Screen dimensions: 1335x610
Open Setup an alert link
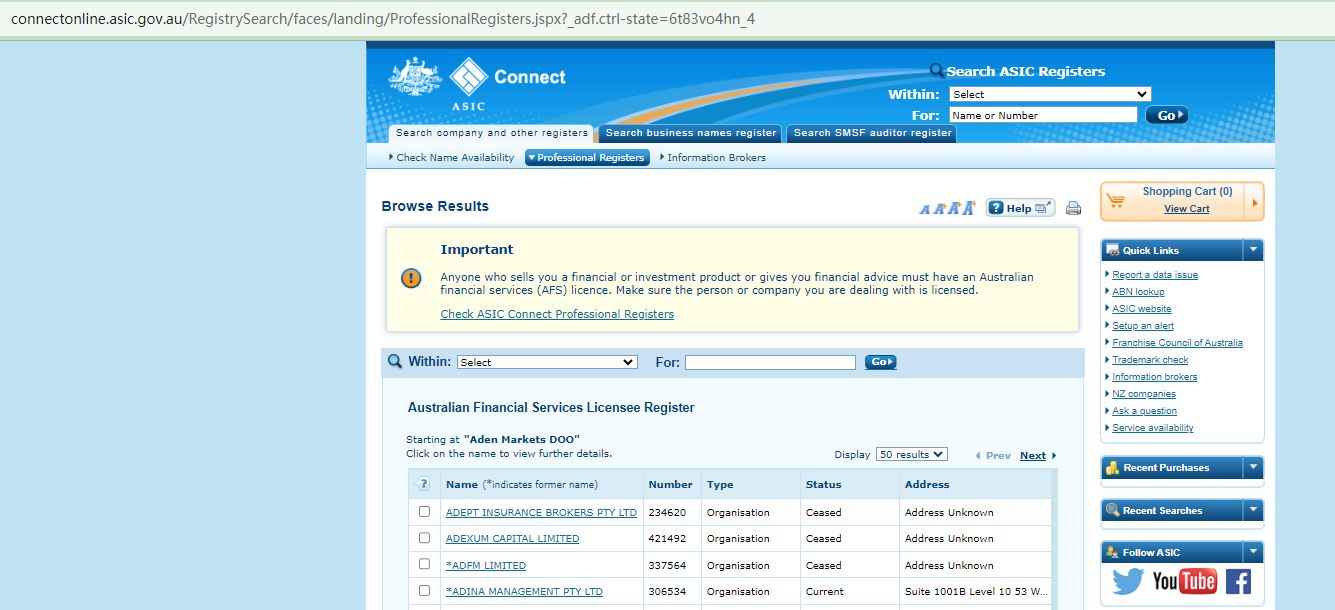coord(1143,326)
